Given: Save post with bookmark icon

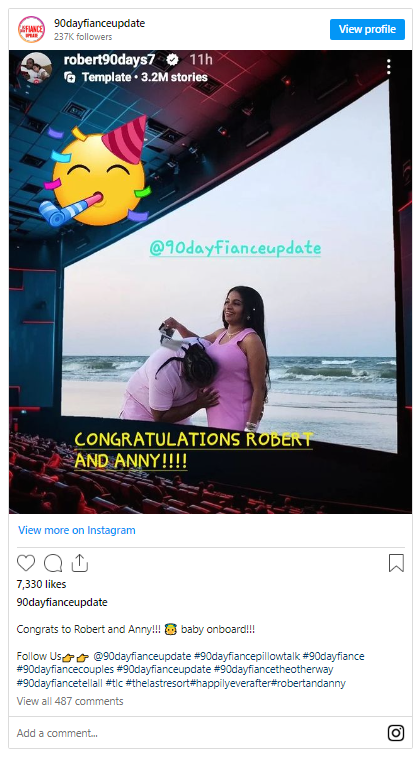Looking at the screenshot, I should [396, 563].
